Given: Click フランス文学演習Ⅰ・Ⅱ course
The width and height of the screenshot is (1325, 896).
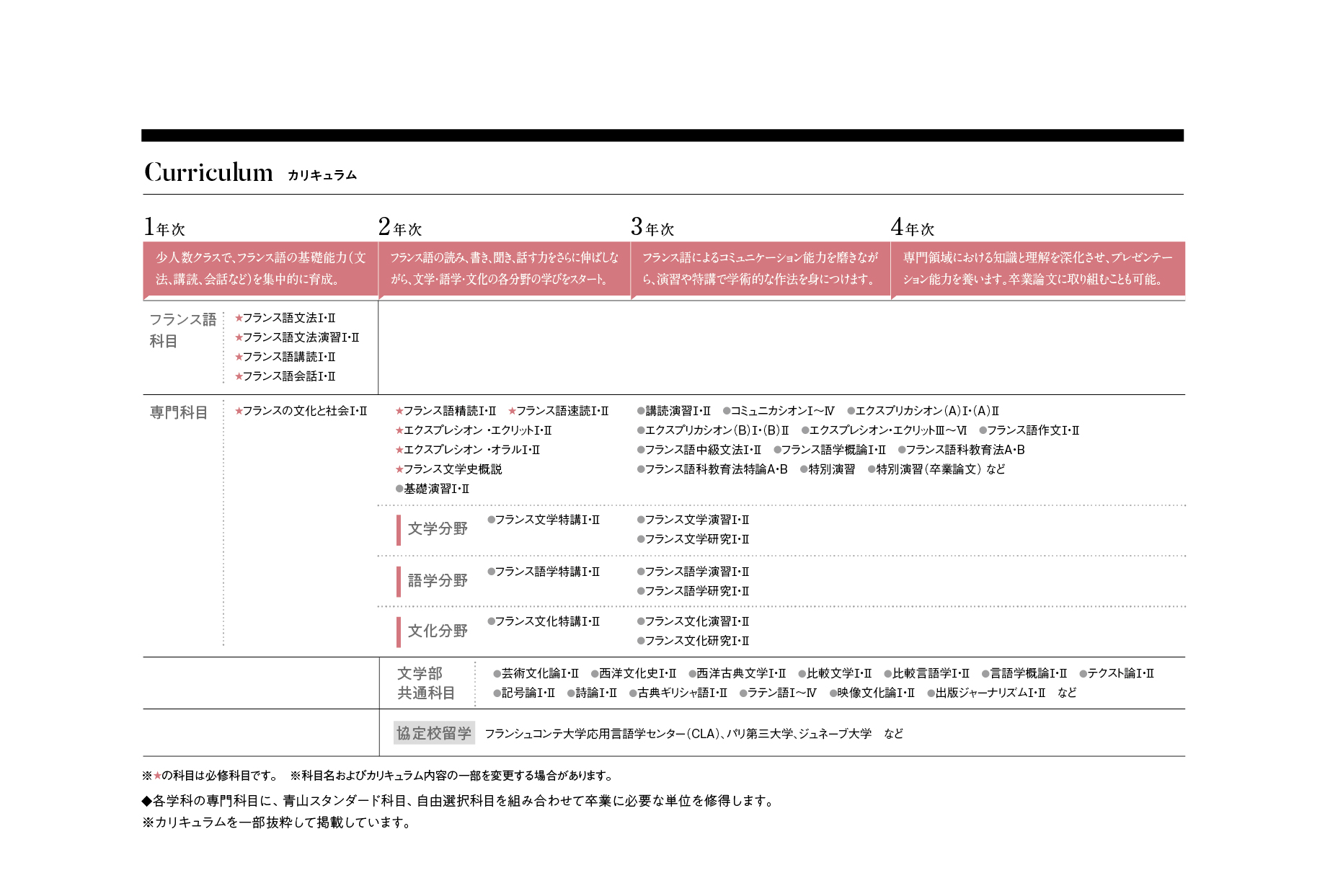Looking at the screenshot, I should (x=693, y=520).
